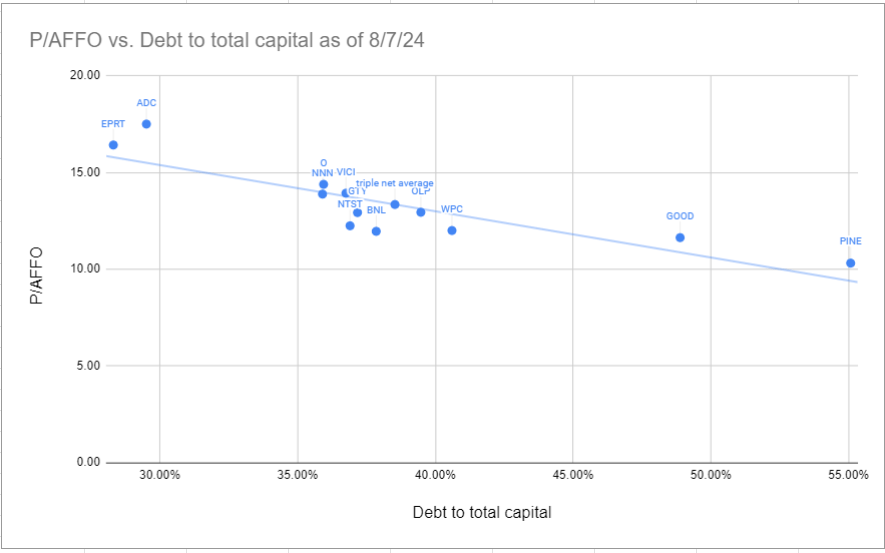The width and height of the screenshot is (885, 553).
Task: Select the ADC data point
Action: [x=146, y=124]
